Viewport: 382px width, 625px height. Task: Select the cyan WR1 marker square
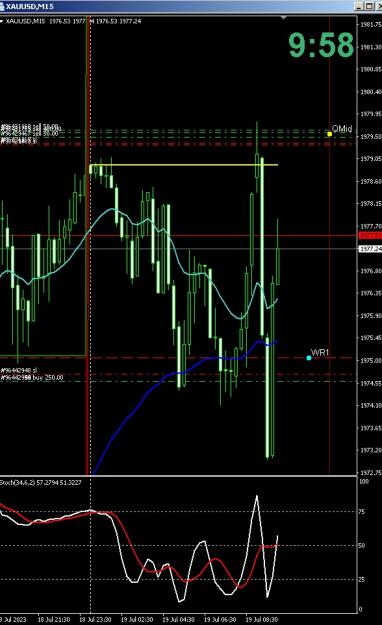(x=309, y=358)
